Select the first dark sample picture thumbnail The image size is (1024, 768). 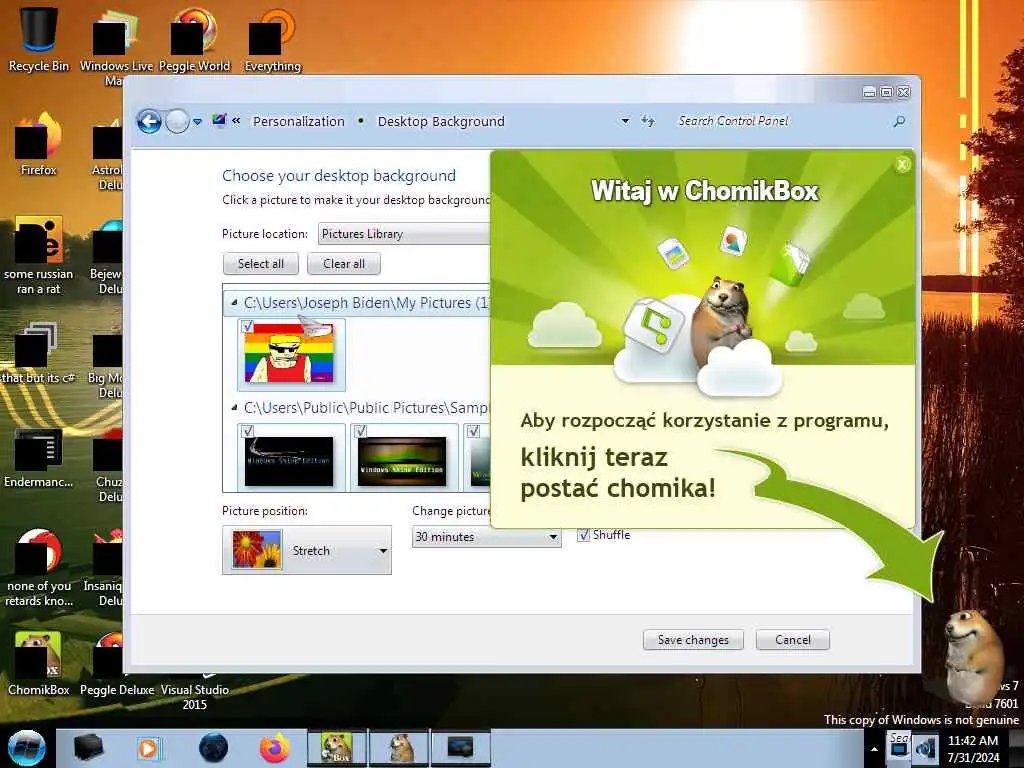pos(289,461)
